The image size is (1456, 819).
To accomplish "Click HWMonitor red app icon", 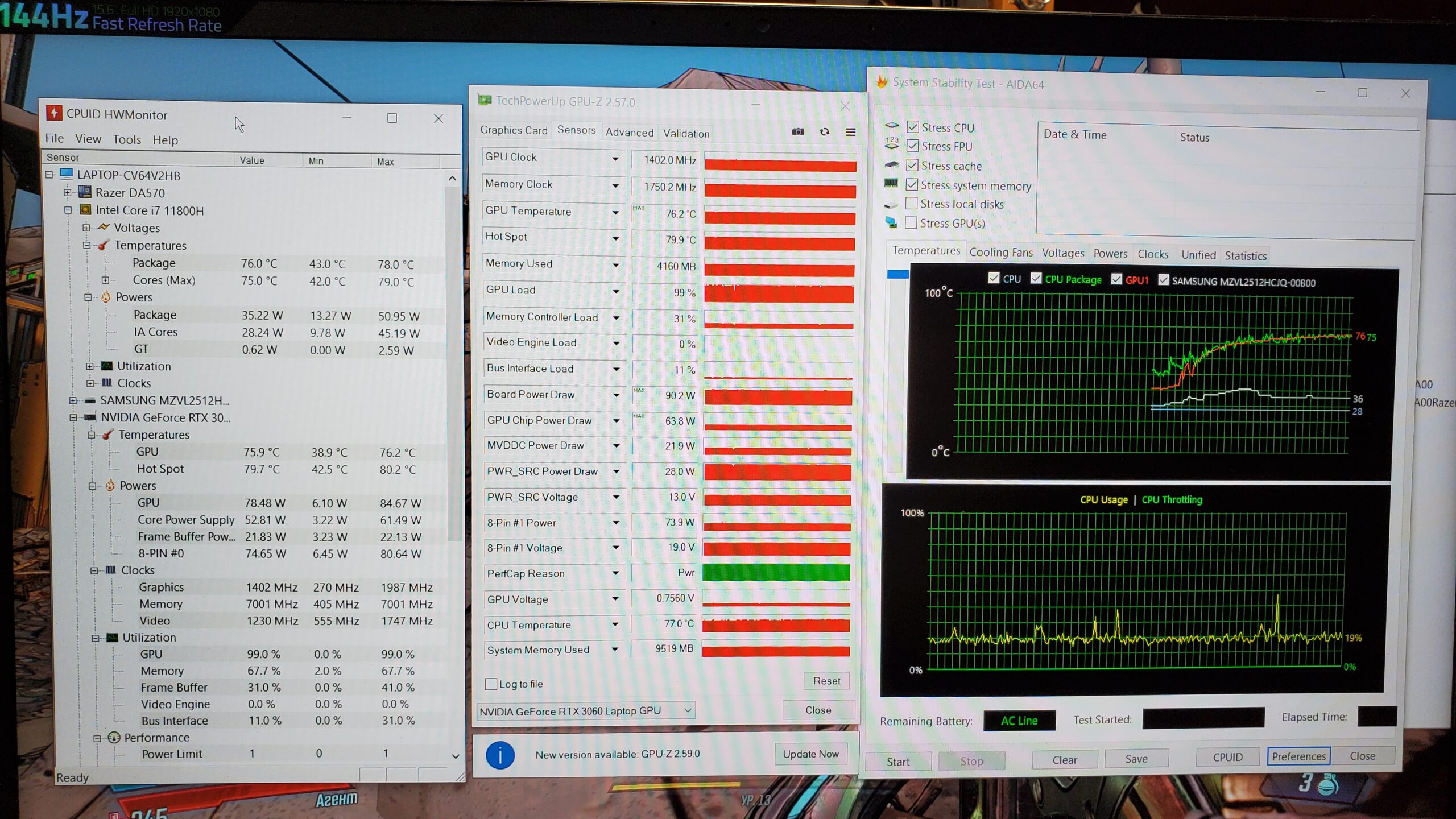I will pyautogui.click(x=55, y=113).
